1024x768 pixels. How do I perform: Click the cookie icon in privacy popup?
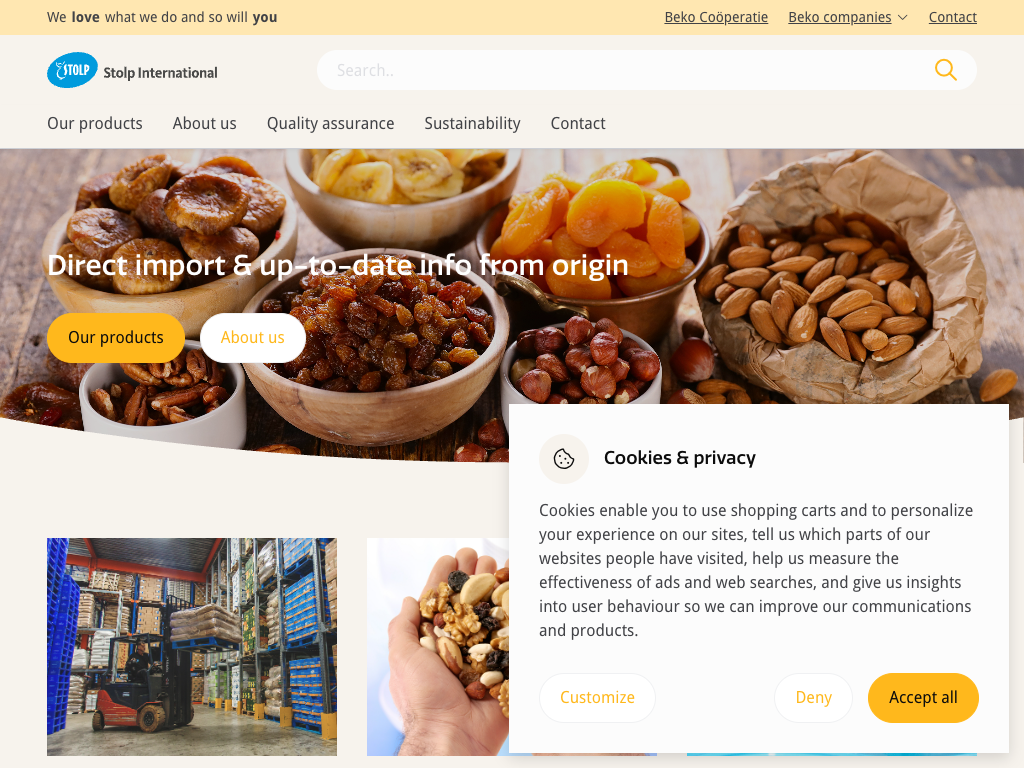click(564, 458)
